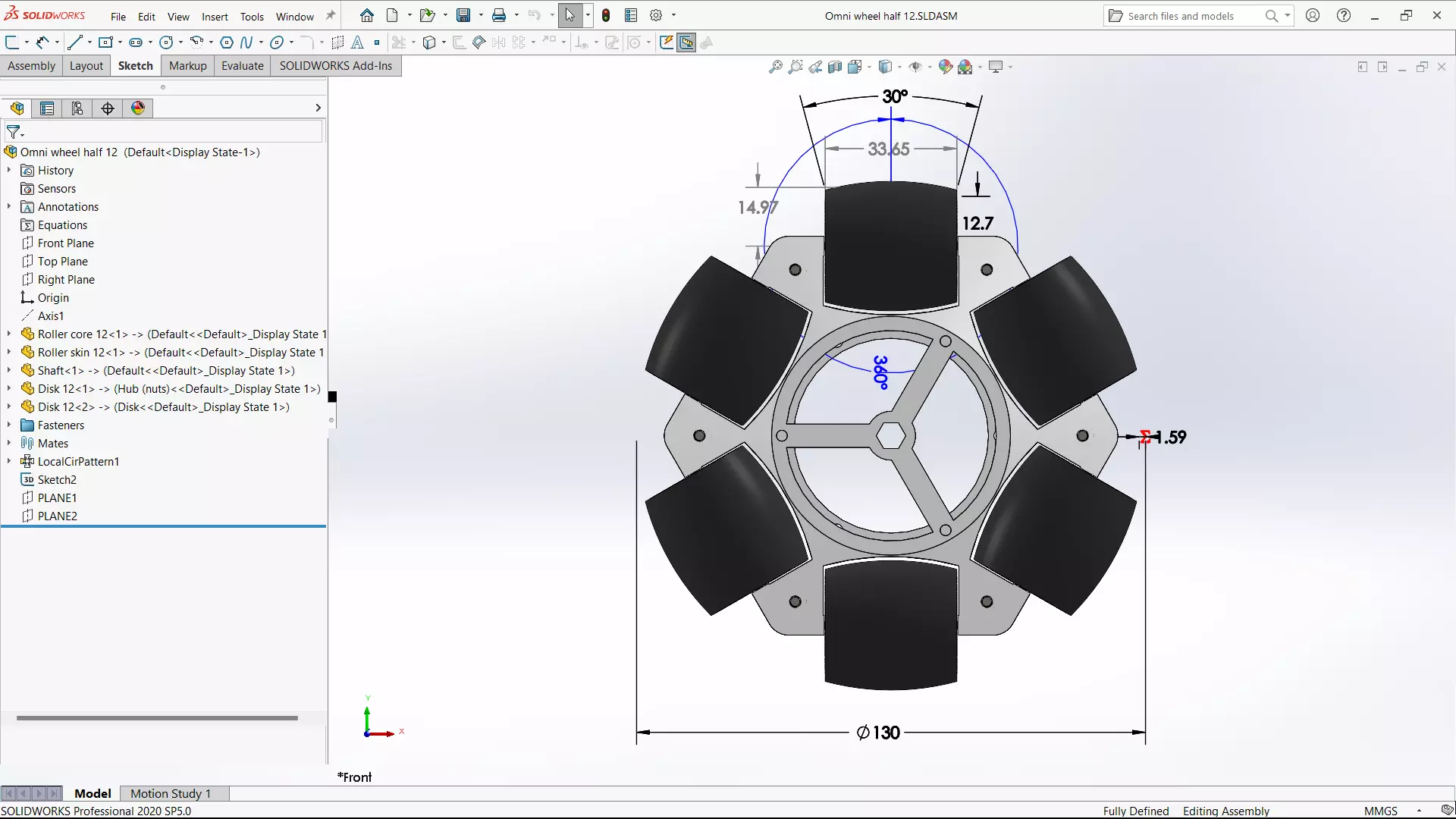
Task: Open the ConfigurationManager tab
Action: pos(77,108)
